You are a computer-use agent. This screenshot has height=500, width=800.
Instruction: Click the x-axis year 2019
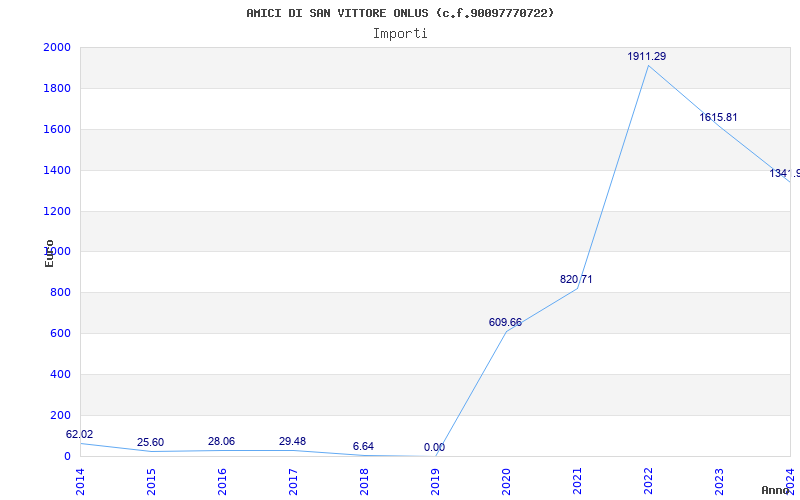[x=435, y=482]
